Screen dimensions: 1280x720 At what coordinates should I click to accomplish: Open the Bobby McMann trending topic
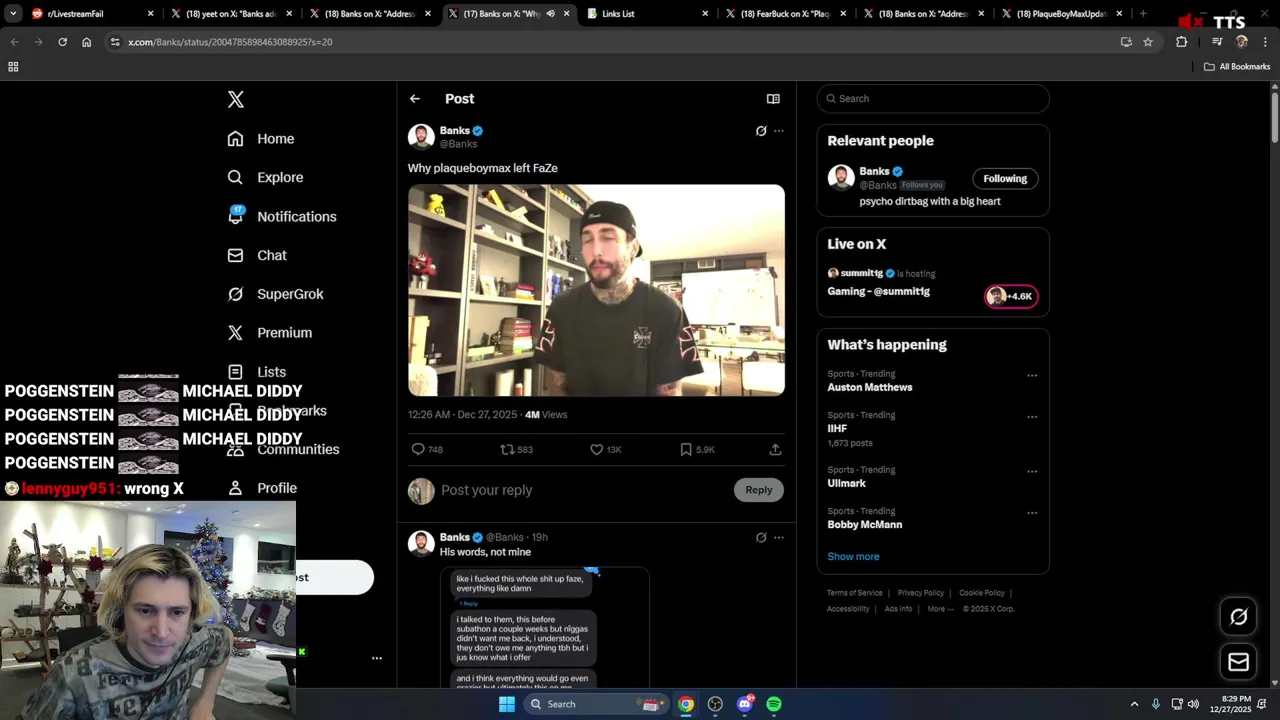point(865,525)
